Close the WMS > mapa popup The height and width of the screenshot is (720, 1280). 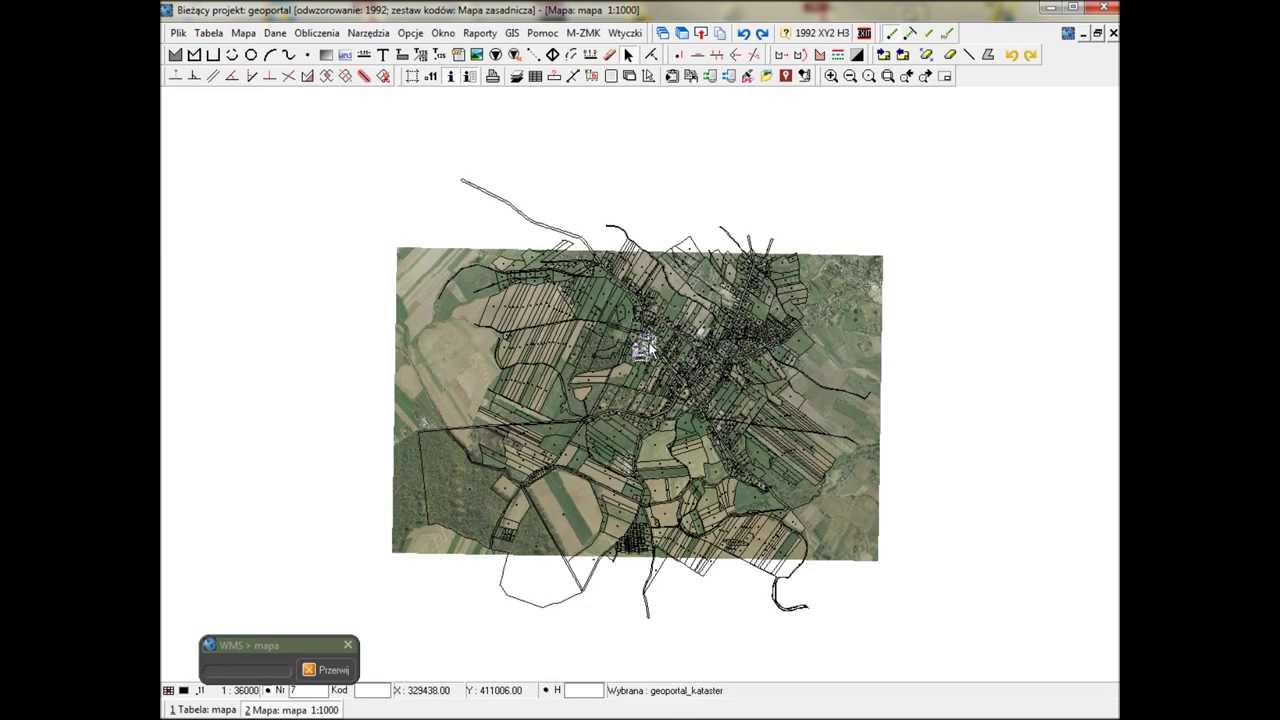pyautogui.click(x=348, y=645)
